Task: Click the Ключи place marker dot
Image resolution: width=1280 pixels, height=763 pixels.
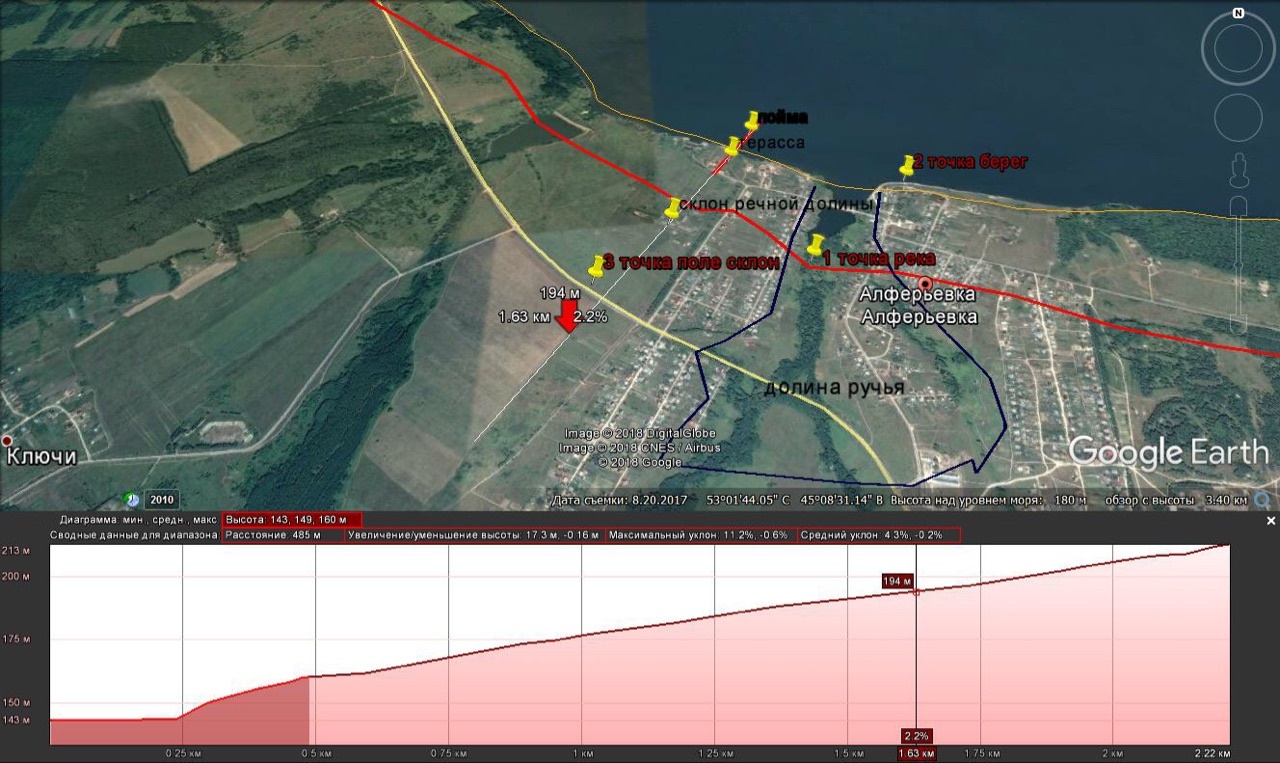Action: coord(8,440)
